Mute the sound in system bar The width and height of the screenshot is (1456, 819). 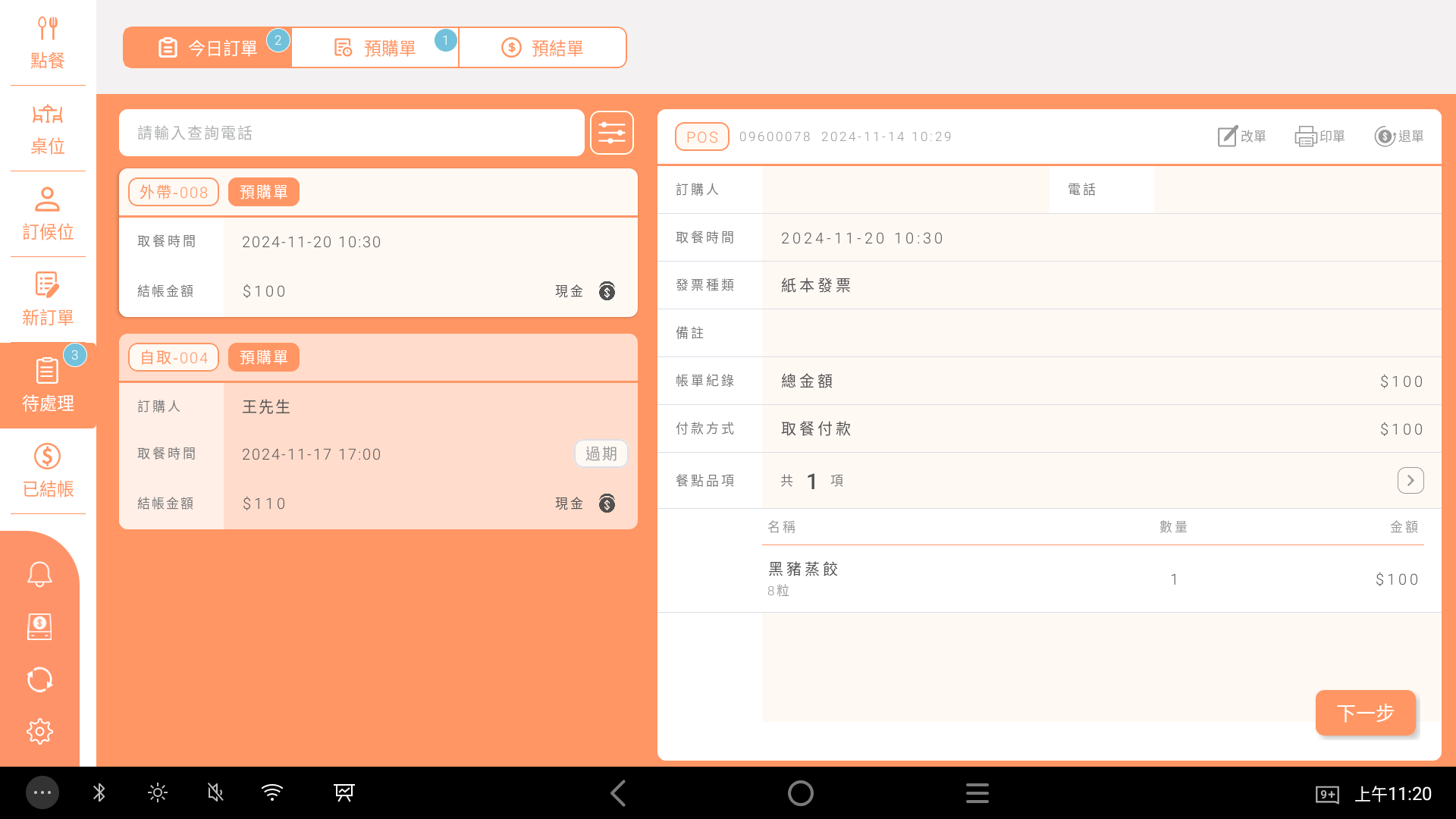(x=215, y=793)
